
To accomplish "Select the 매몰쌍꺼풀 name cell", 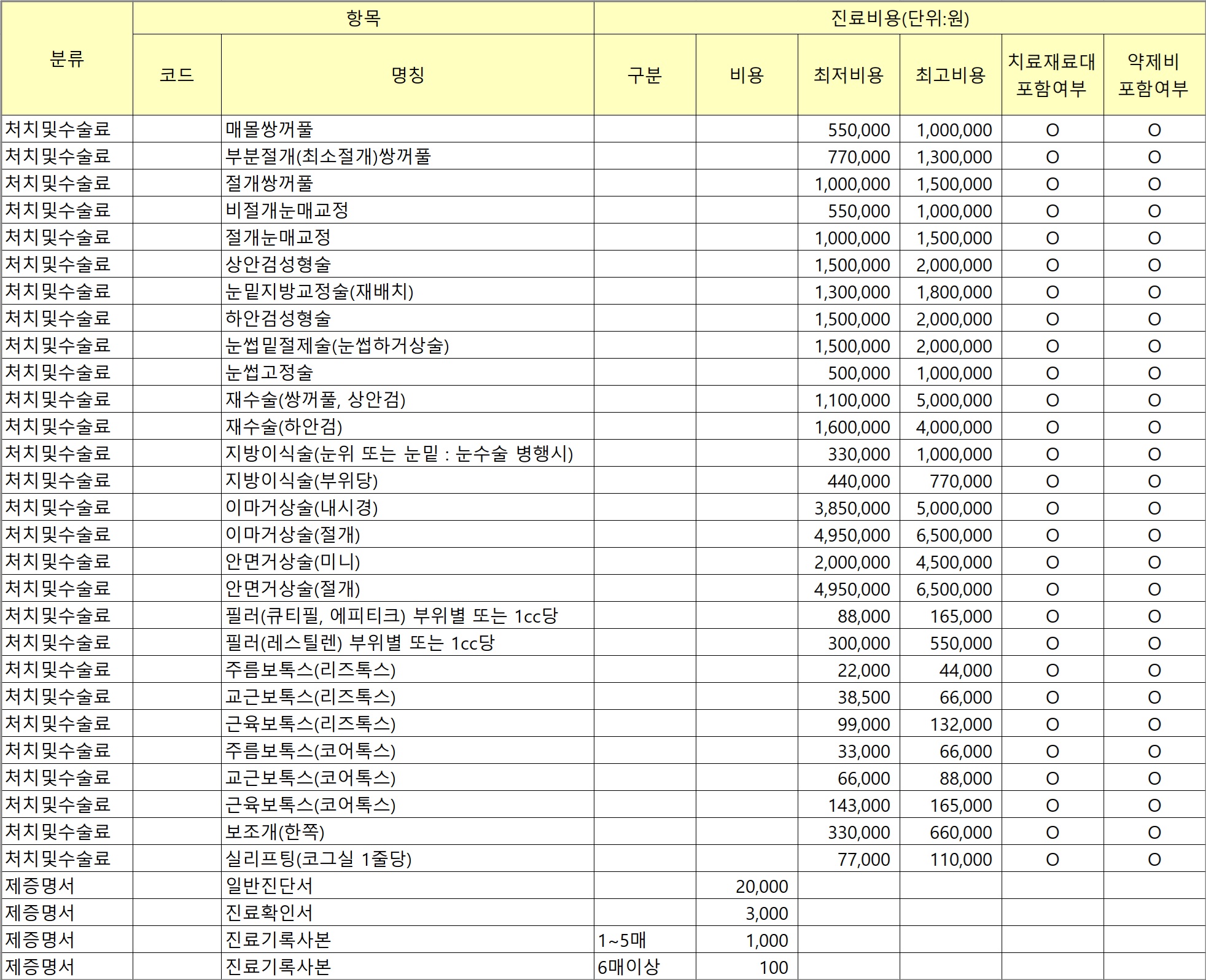I will coord(408,130).
